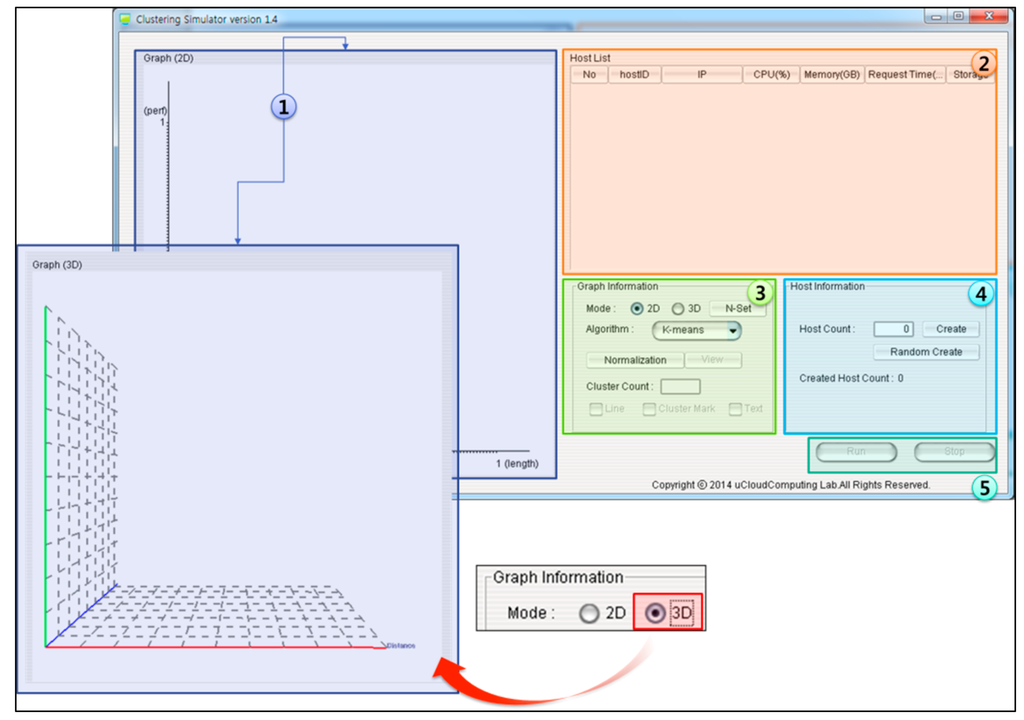Close the Clustering Simulator window

pyautogui.click(x=988, y=17)
